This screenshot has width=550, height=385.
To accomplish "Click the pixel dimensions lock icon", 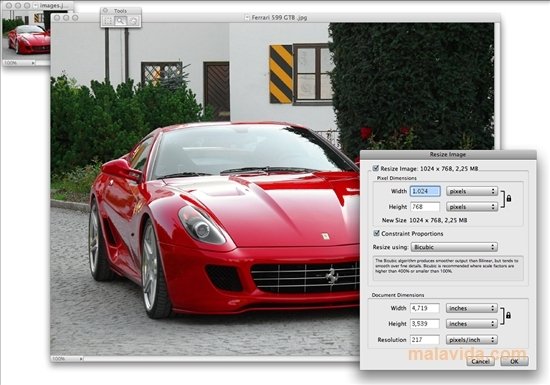I will coord(509,198).
